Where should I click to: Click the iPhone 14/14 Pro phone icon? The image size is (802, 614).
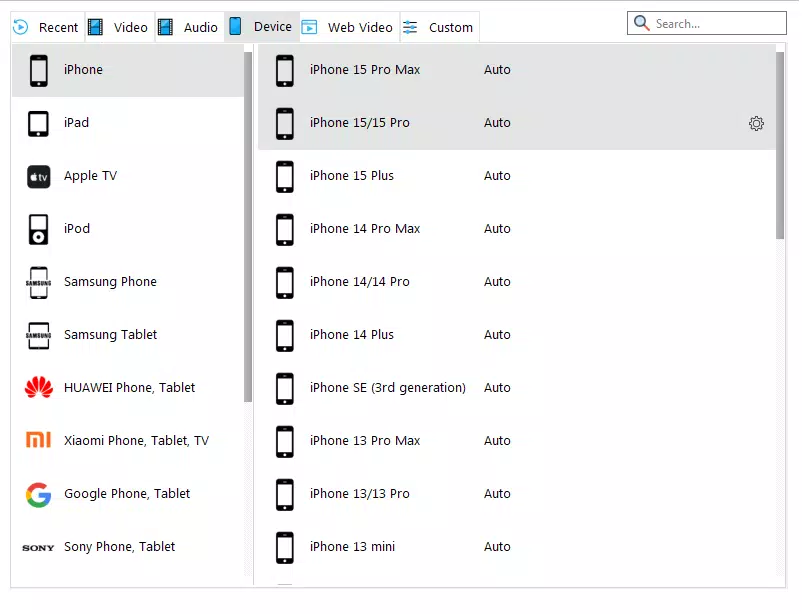[285, 283]
